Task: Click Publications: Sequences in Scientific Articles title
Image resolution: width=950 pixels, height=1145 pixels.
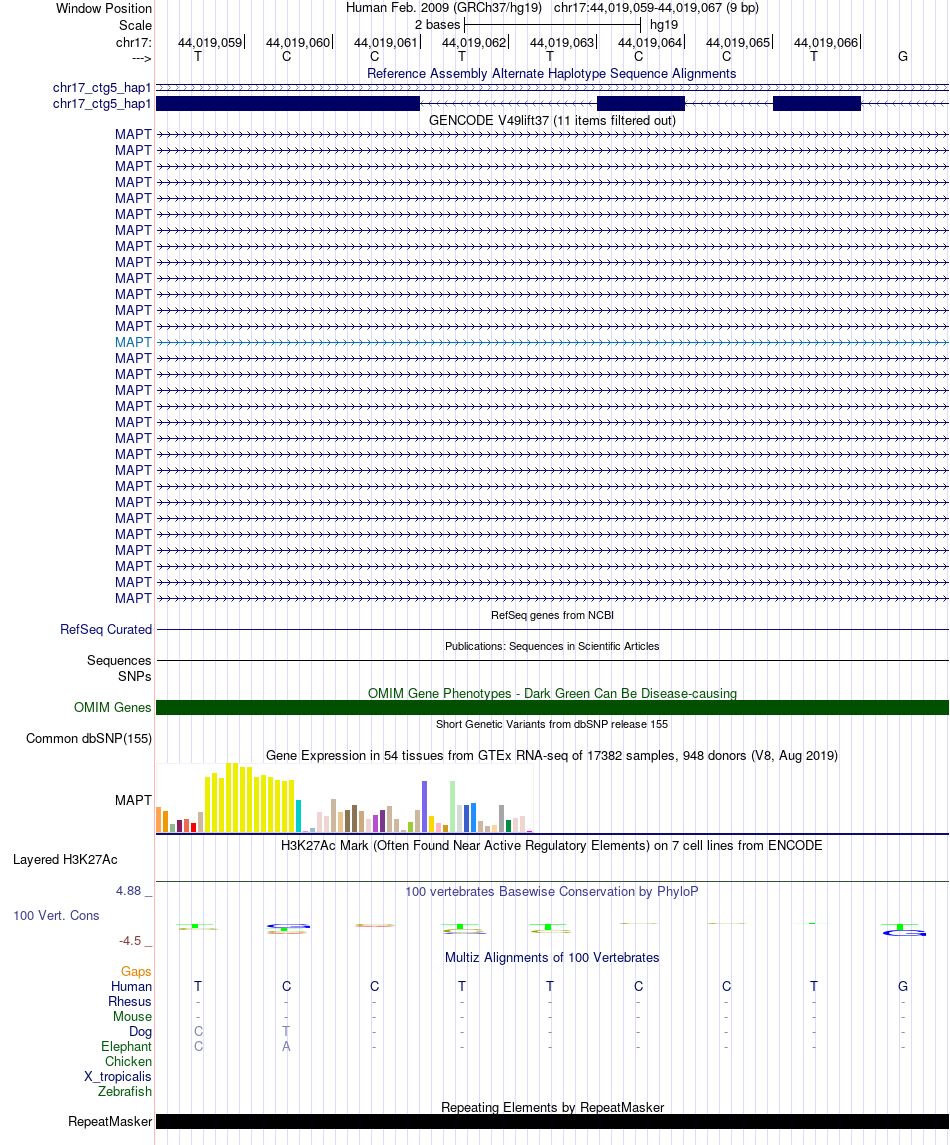Action: [x=552, y=646]
